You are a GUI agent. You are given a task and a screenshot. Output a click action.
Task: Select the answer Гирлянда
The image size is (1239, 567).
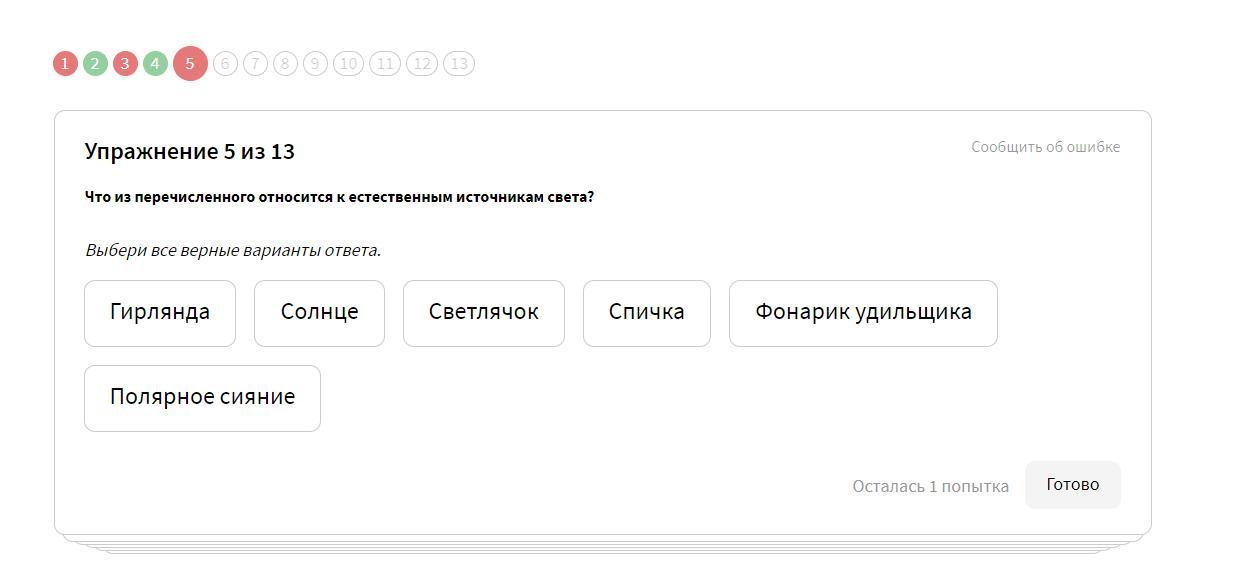click(160, 313)
